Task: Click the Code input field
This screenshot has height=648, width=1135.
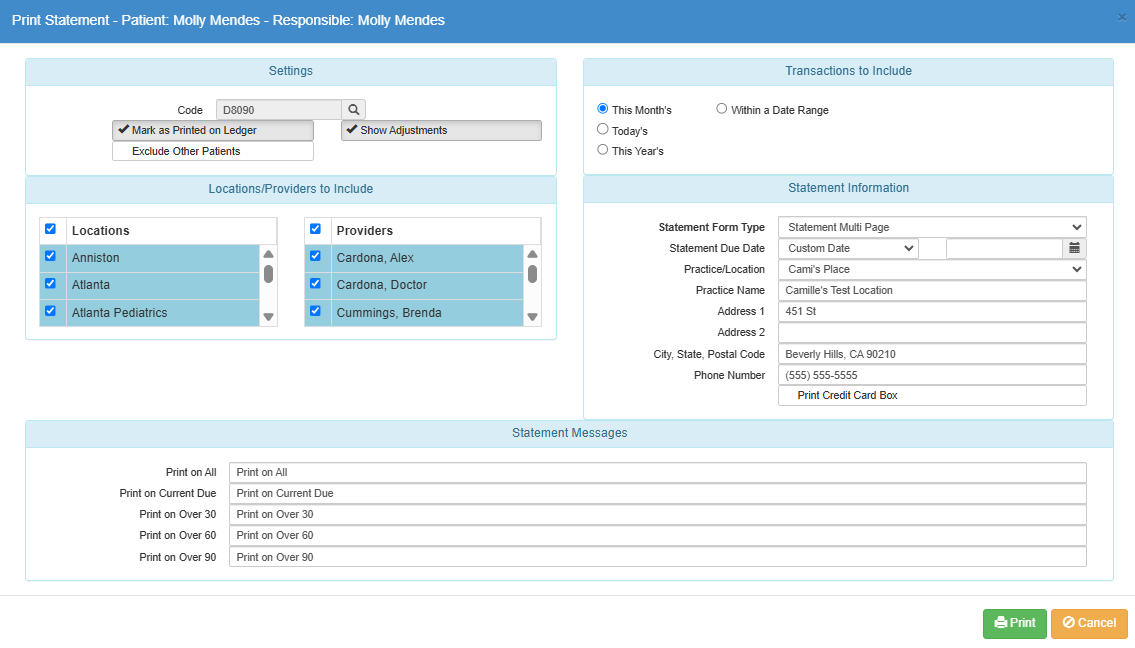Action: click(279, 110)
